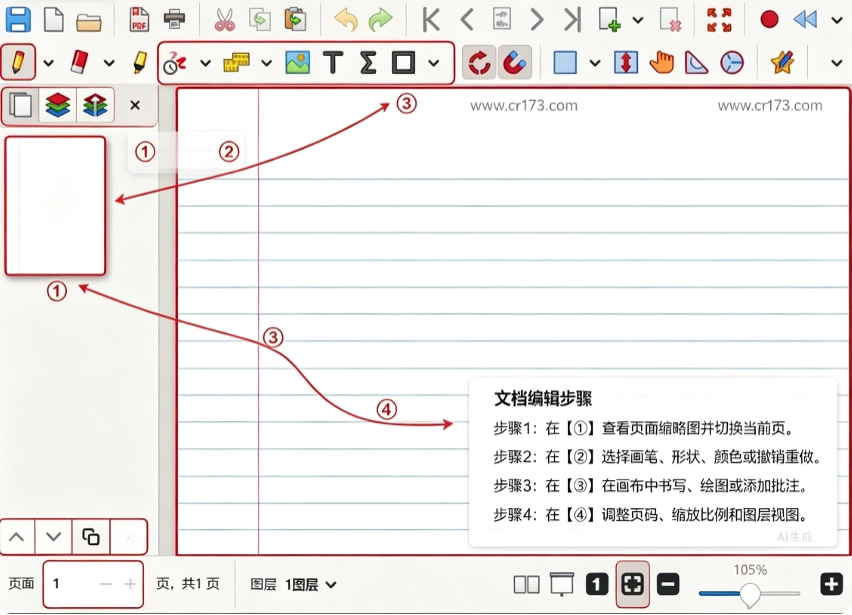
Task: Select the page 1 thumbnail
Action: [55, 205]
